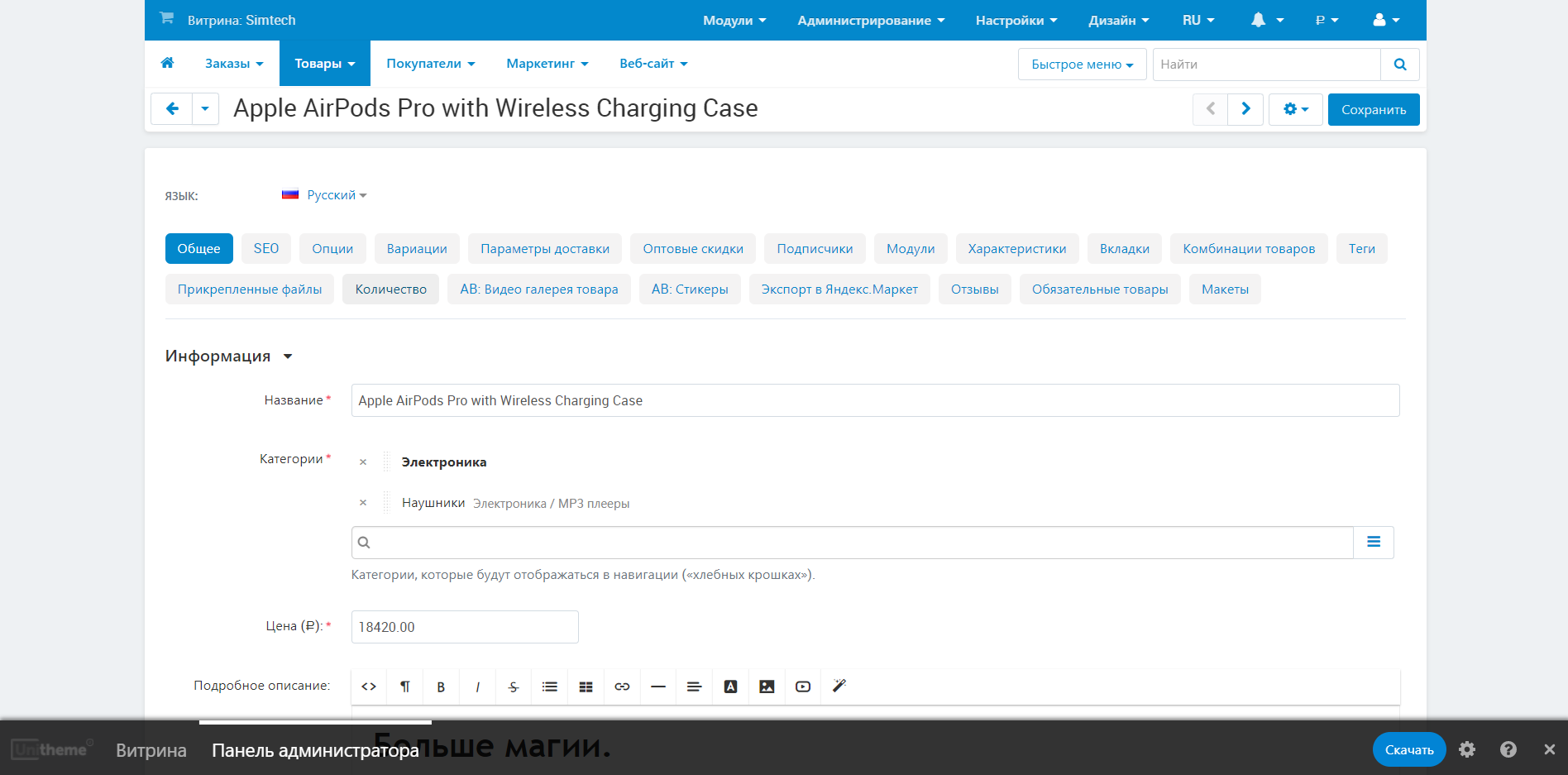Open the Администрирование dropdown menu

[871, 20]
